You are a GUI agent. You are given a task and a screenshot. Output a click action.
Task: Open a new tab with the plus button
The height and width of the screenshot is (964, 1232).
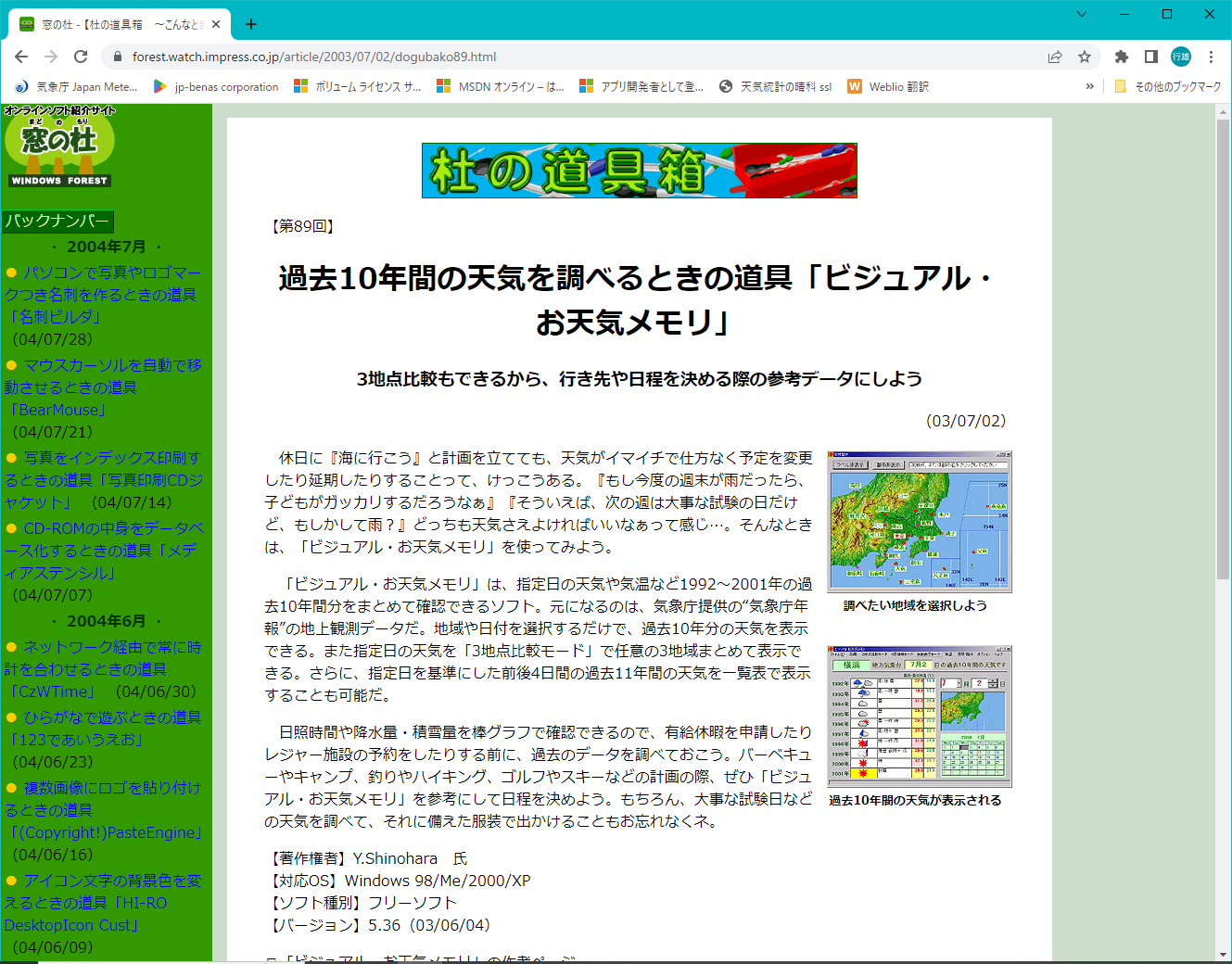(251, 24)
